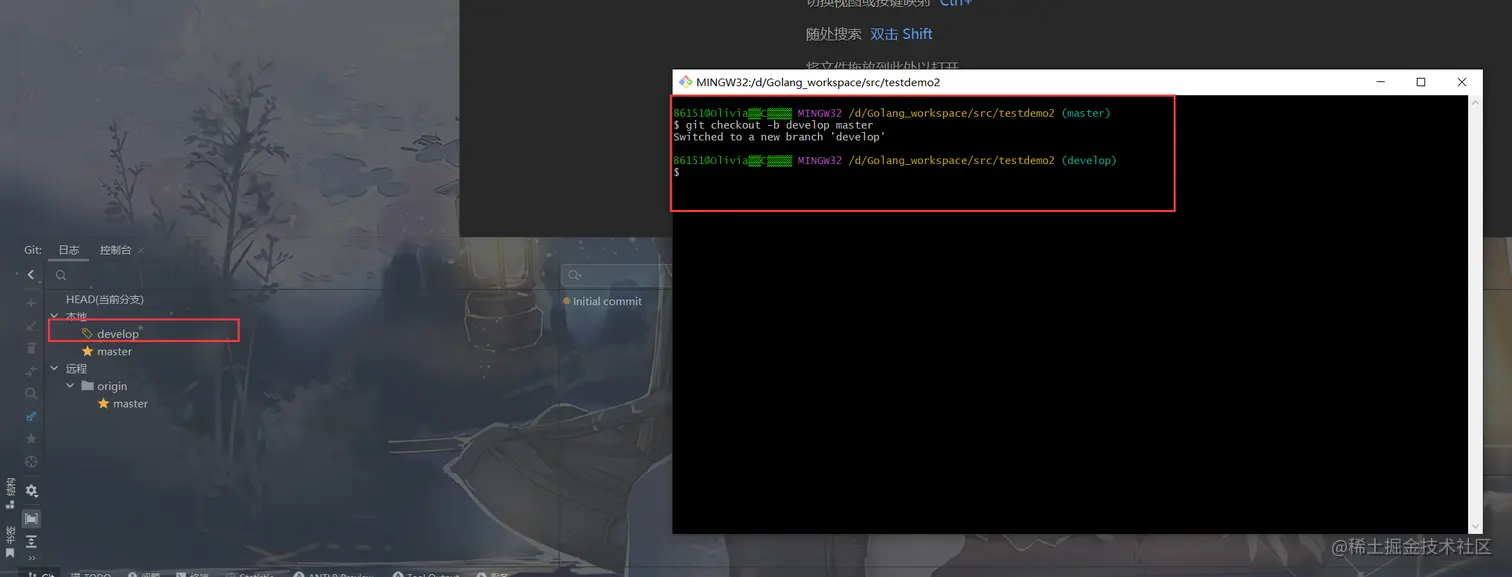Collapse the origin remote folder
Image resolution: width=1512 pixels, height=577 pixels.
pos(71,386)
